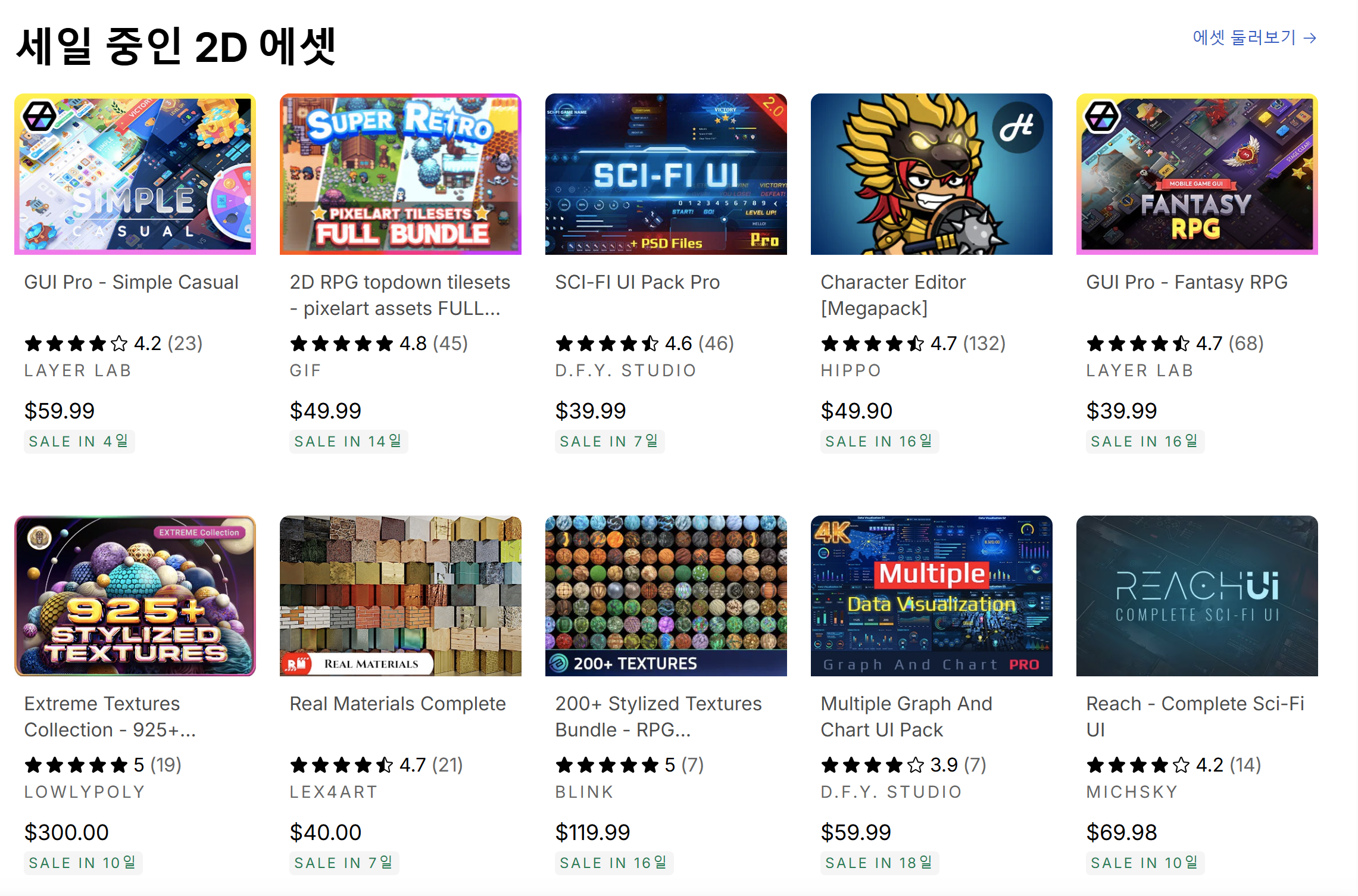Select the LAYER LAB publisher under Fantasy RPG
Viewport: 1358px width, 896px height.
(1140, 370)
